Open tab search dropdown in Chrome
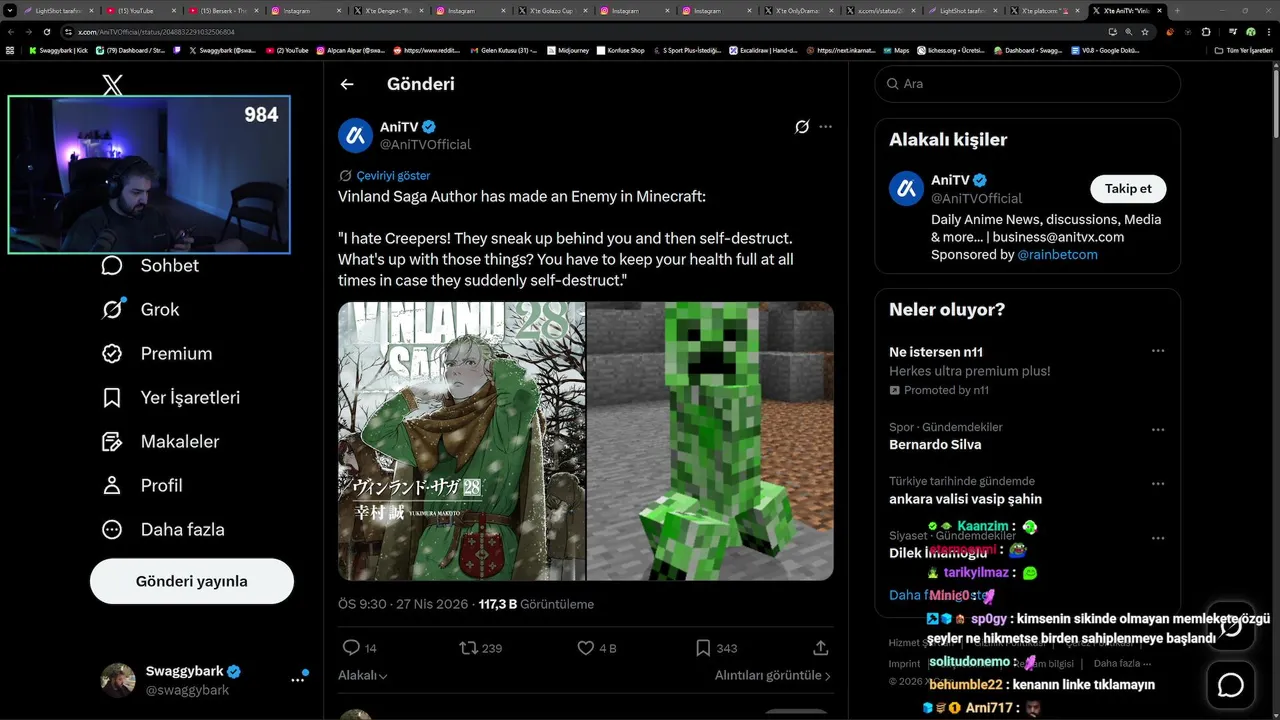The height and width of the screenshot is (720, 1280). point(10,10)
